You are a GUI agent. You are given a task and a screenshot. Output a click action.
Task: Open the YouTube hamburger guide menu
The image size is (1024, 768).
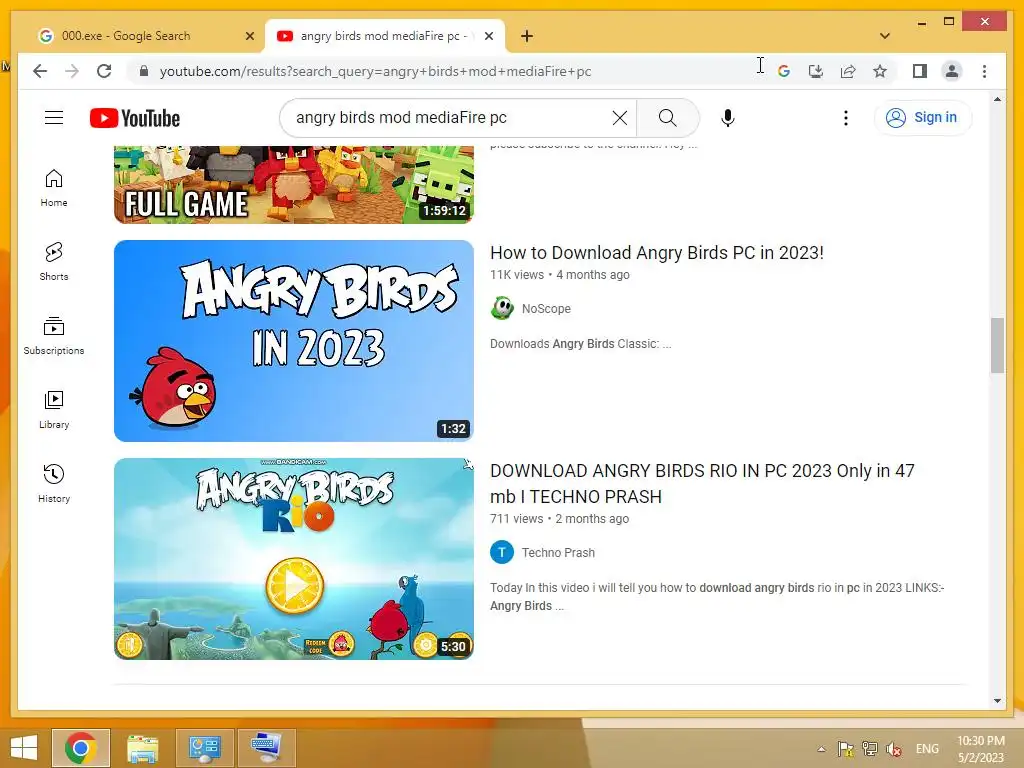[54, 118]
